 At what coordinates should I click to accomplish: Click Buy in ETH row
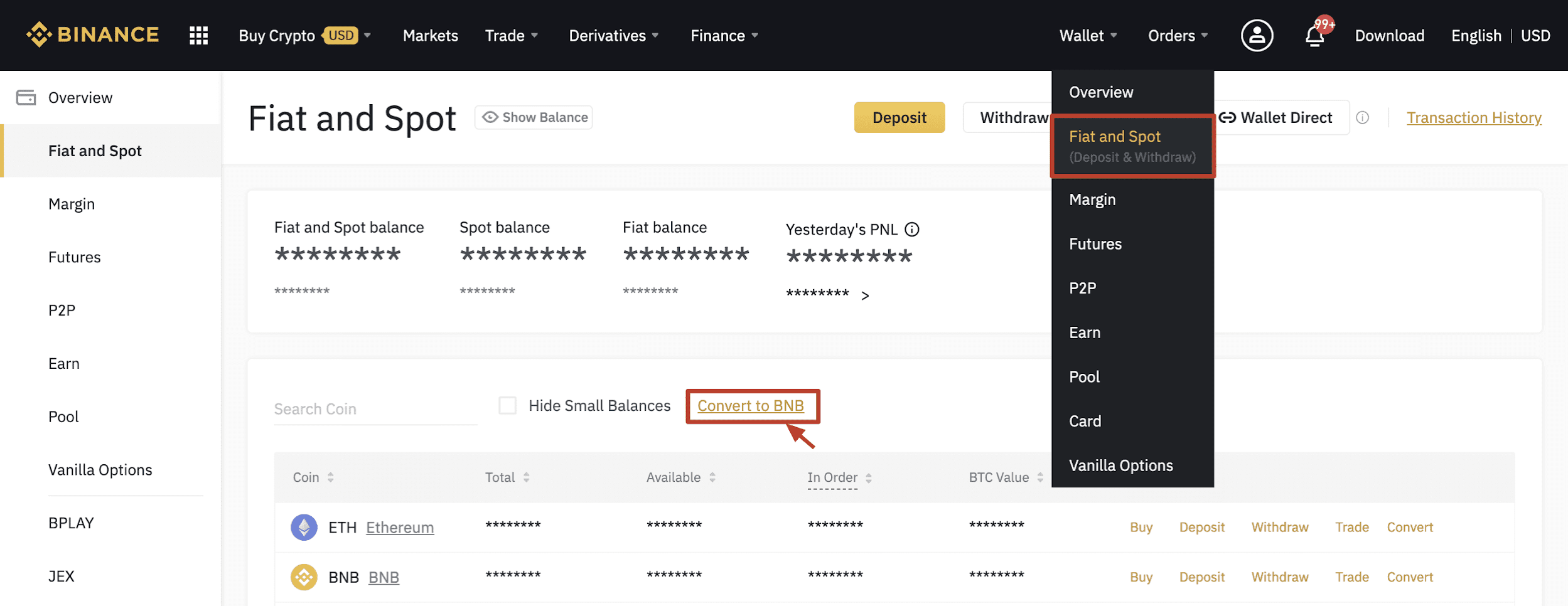tap(1141, 527)
